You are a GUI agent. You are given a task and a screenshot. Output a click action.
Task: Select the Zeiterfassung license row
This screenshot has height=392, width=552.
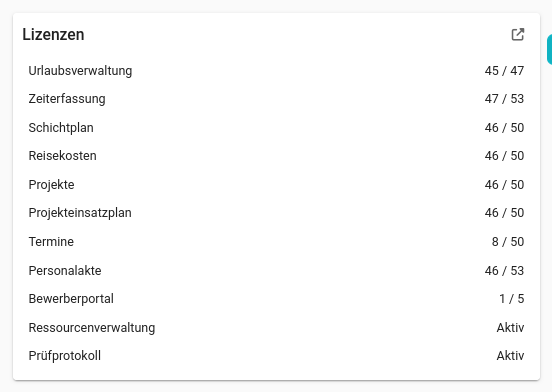pos(276,99)
